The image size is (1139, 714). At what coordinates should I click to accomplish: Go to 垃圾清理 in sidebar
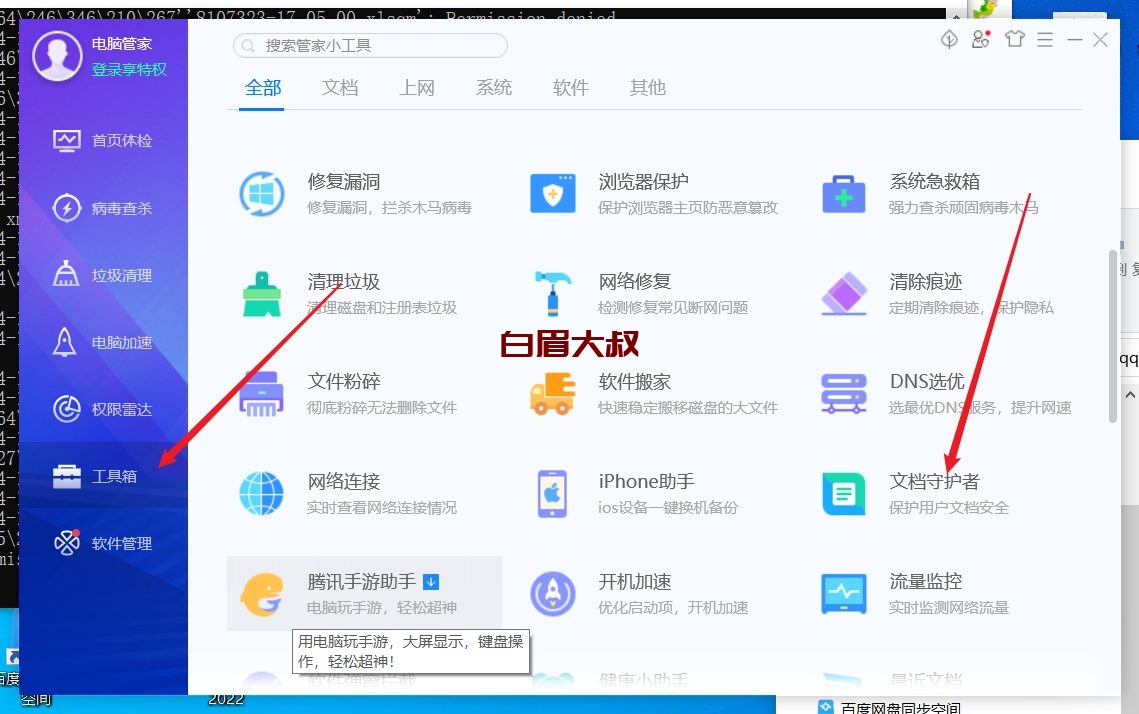103,275
